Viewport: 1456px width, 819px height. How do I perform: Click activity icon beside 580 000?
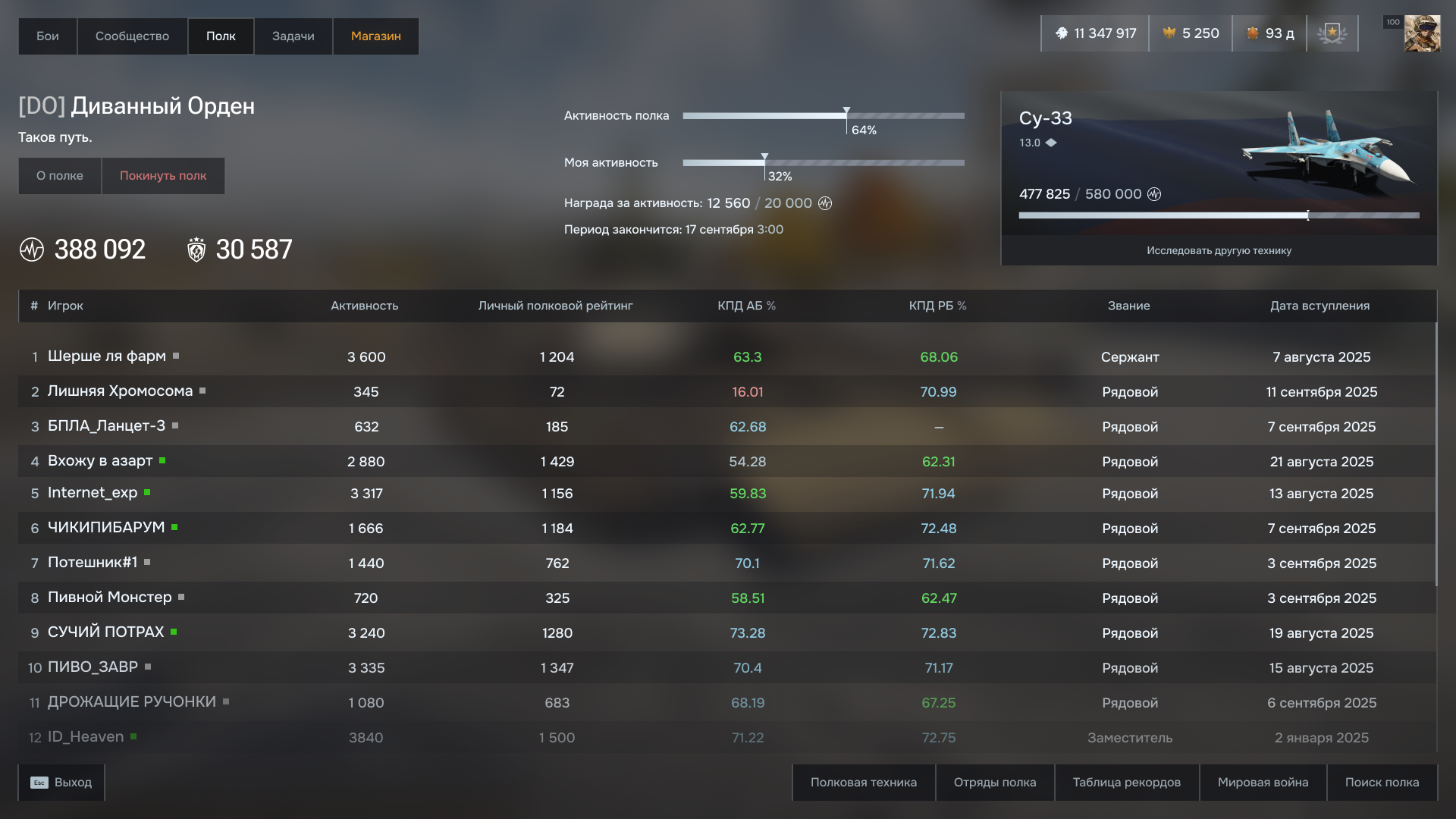1154,194
